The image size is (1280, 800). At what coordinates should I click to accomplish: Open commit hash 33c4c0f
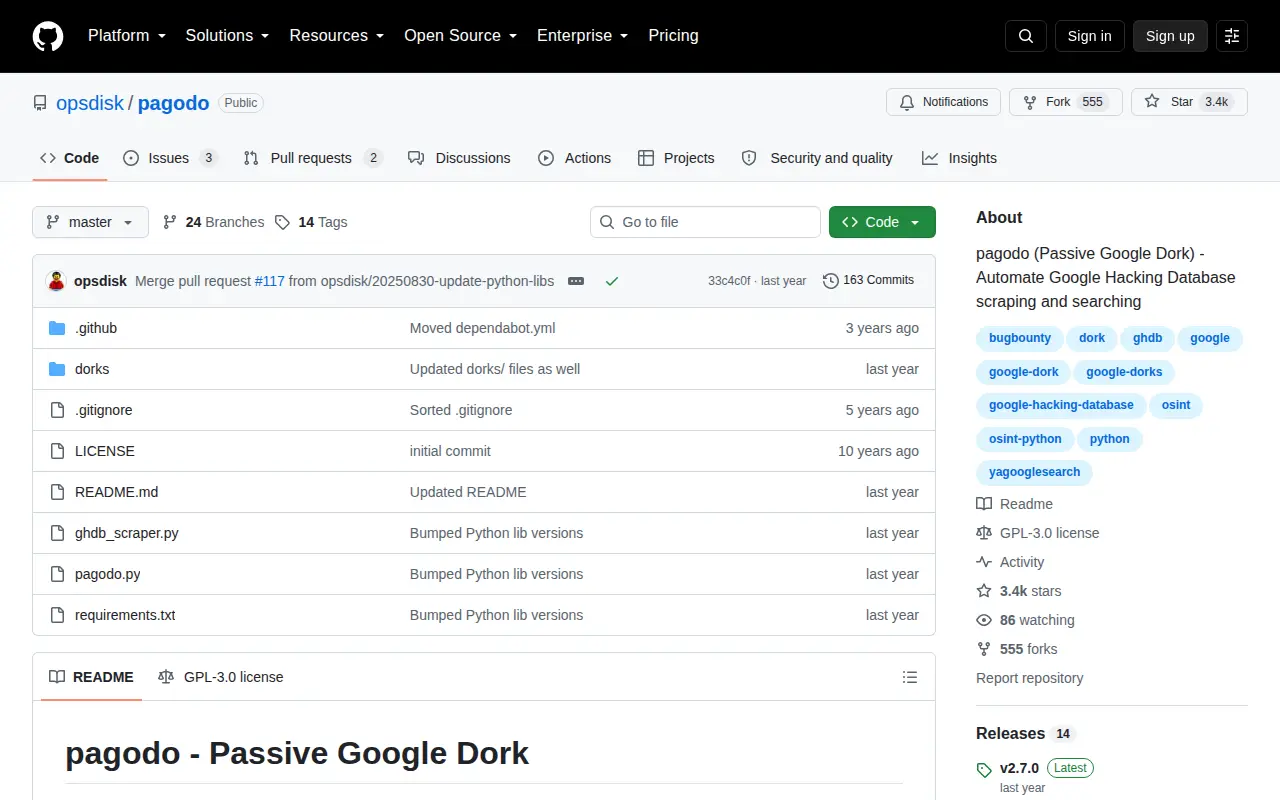pyautogui.click(x=729, y=281)
